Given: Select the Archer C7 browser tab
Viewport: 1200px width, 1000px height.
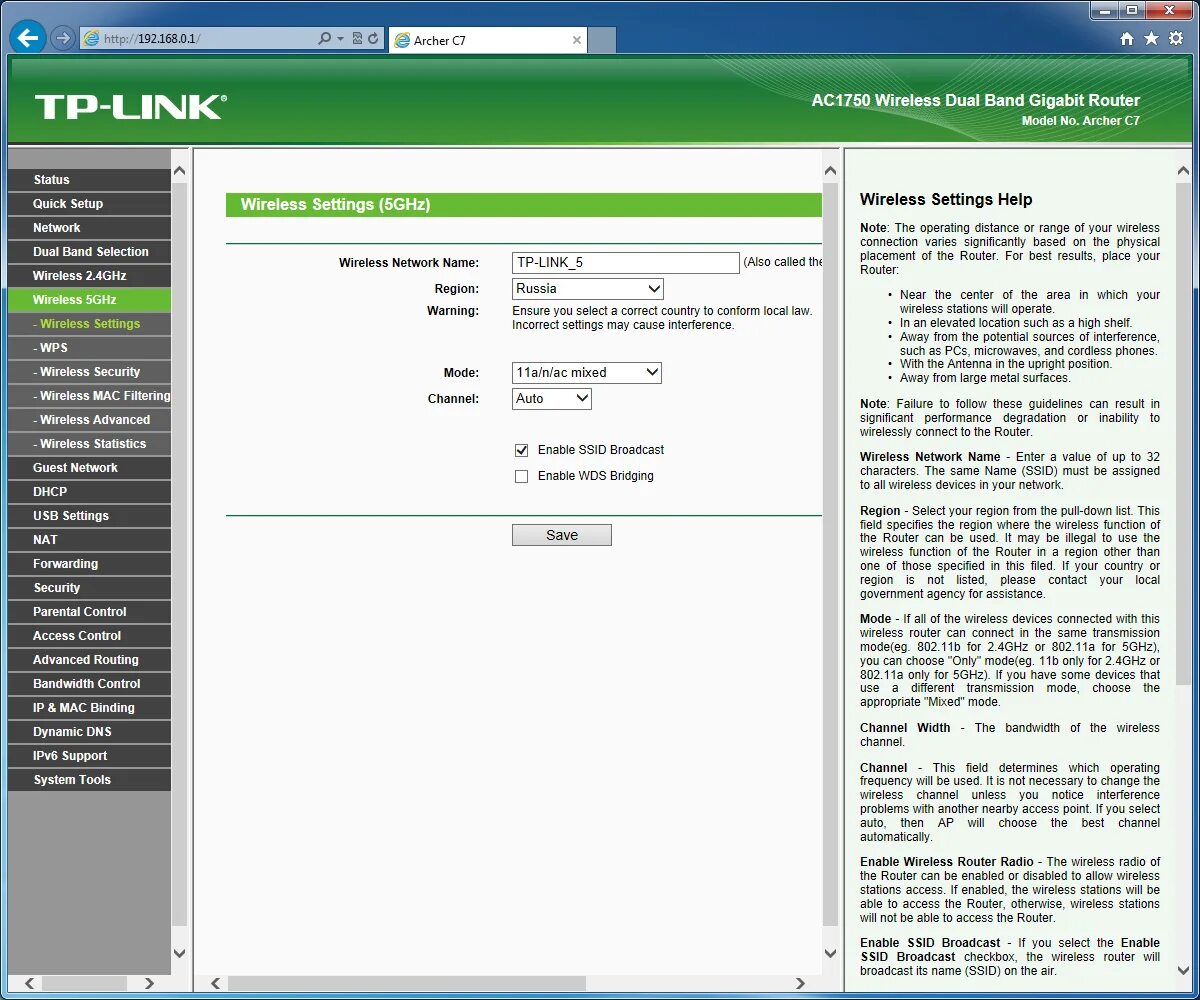Looking at the screenshot, I should pyautogui.click(x=487, y=40).
